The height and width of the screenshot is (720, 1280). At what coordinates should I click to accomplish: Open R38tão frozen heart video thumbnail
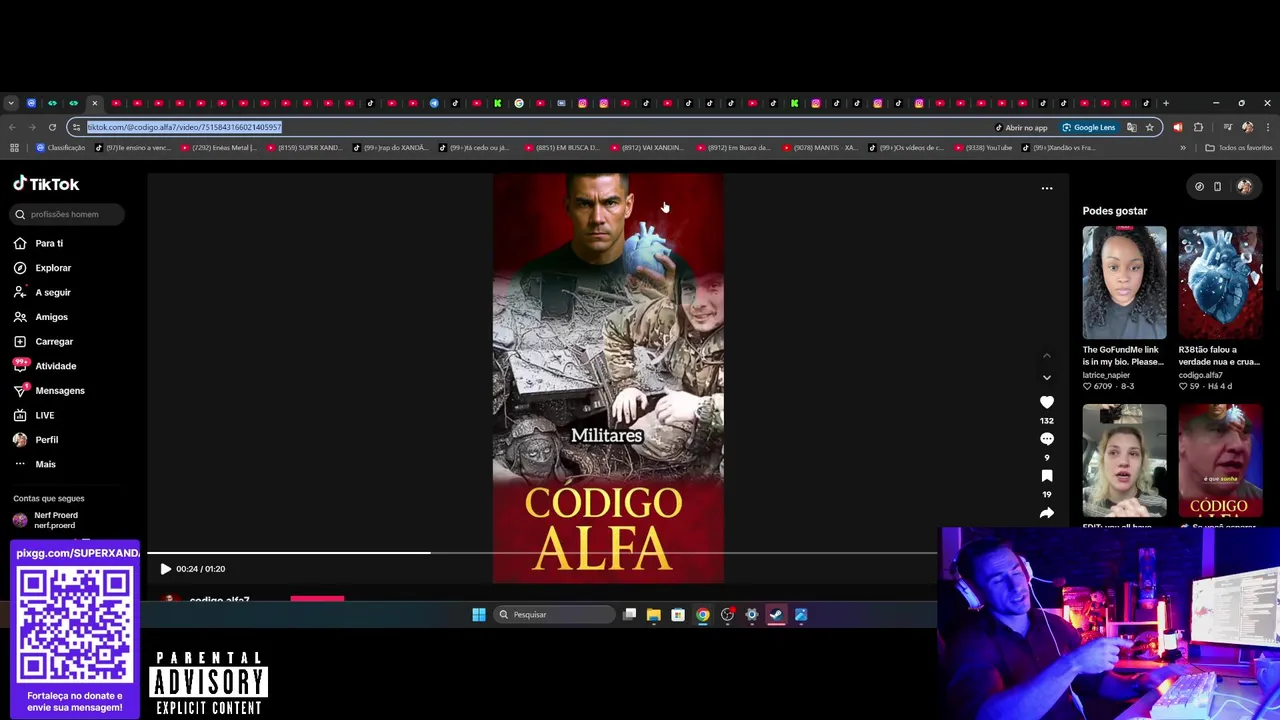click(x=1220, y=283)
